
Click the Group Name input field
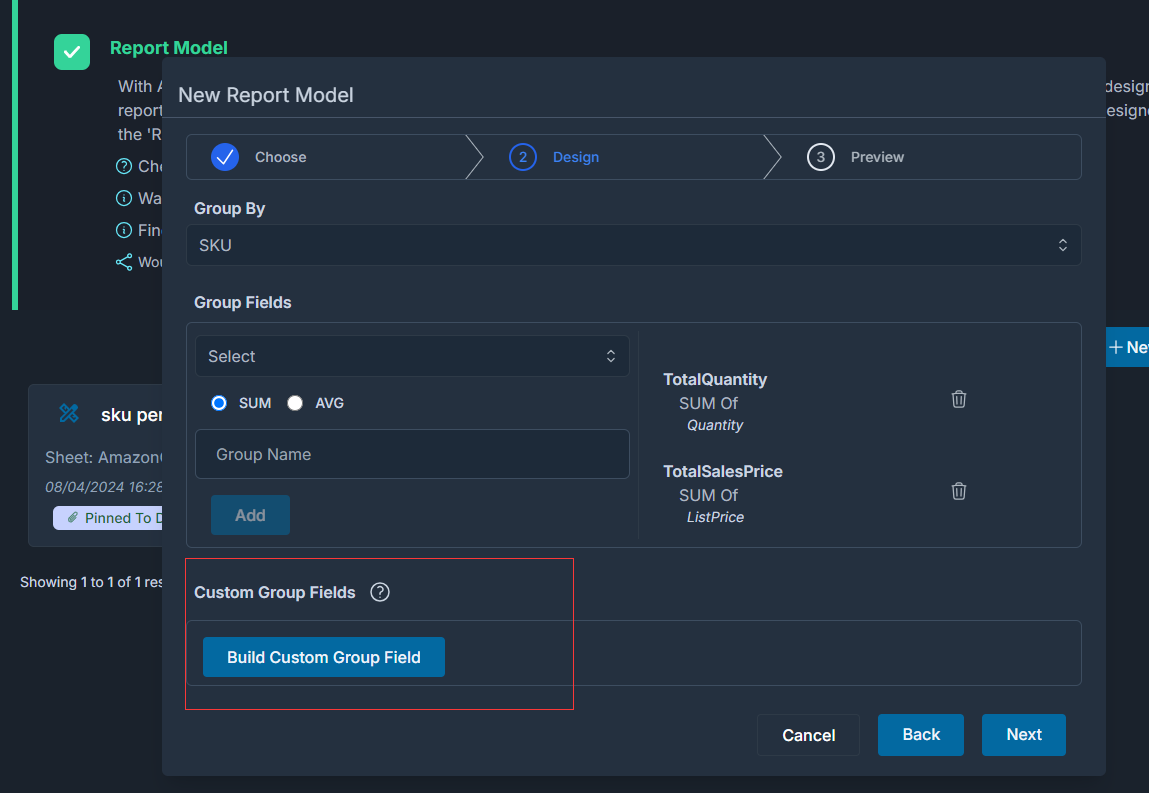tap(412, 454)
